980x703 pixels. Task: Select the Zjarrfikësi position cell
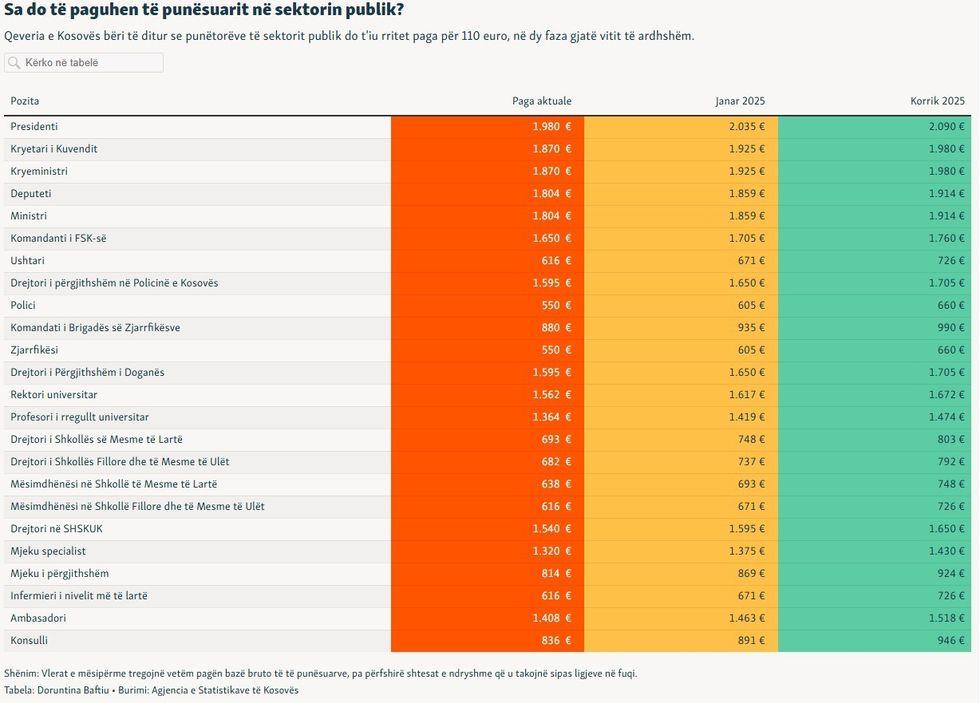click(x=34, y=350)
